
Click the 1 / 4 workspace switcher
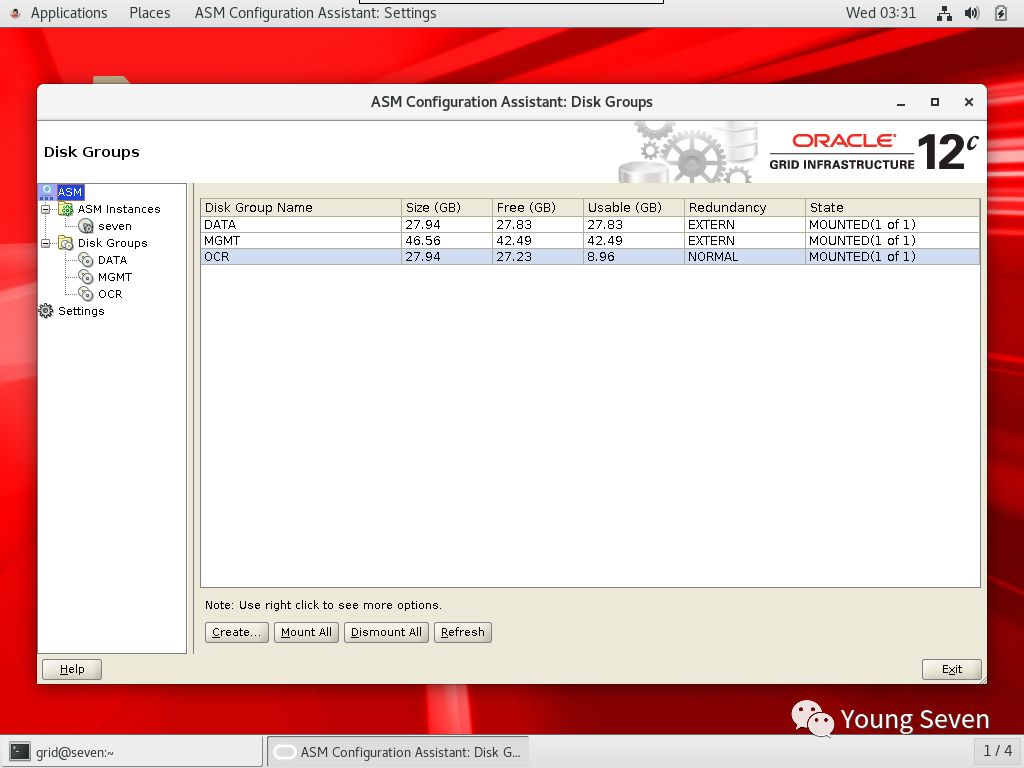(x=997, y=751)
